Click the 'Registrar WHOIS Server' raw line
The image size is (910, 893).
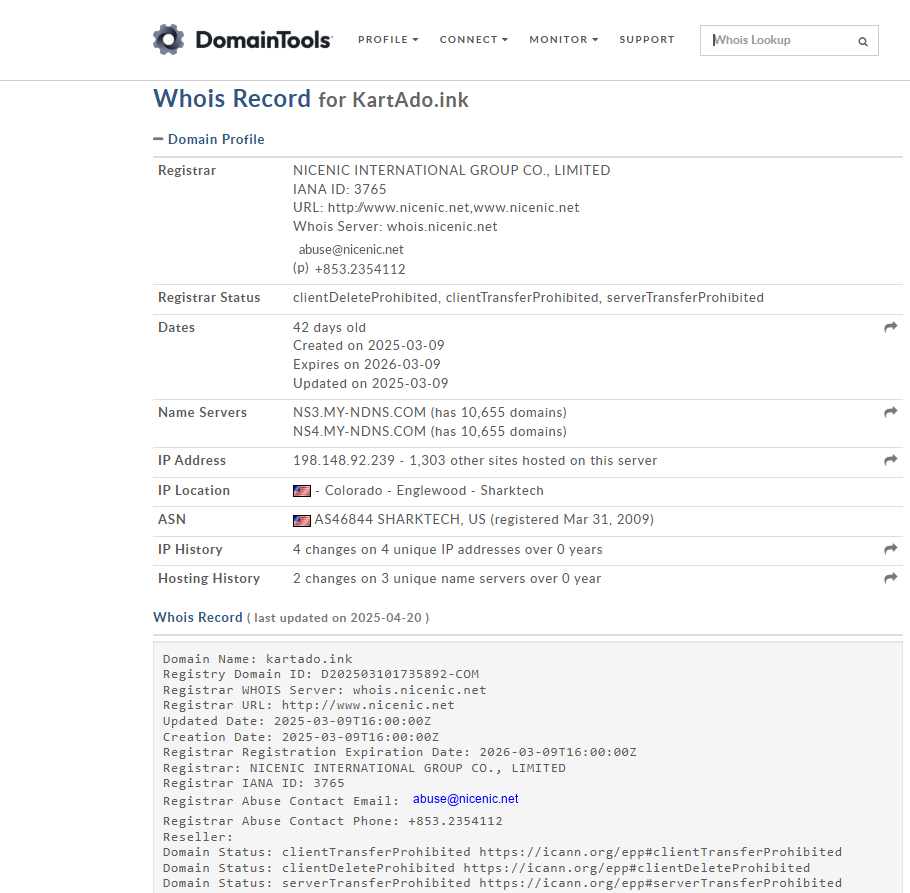[x=324, y=690]
